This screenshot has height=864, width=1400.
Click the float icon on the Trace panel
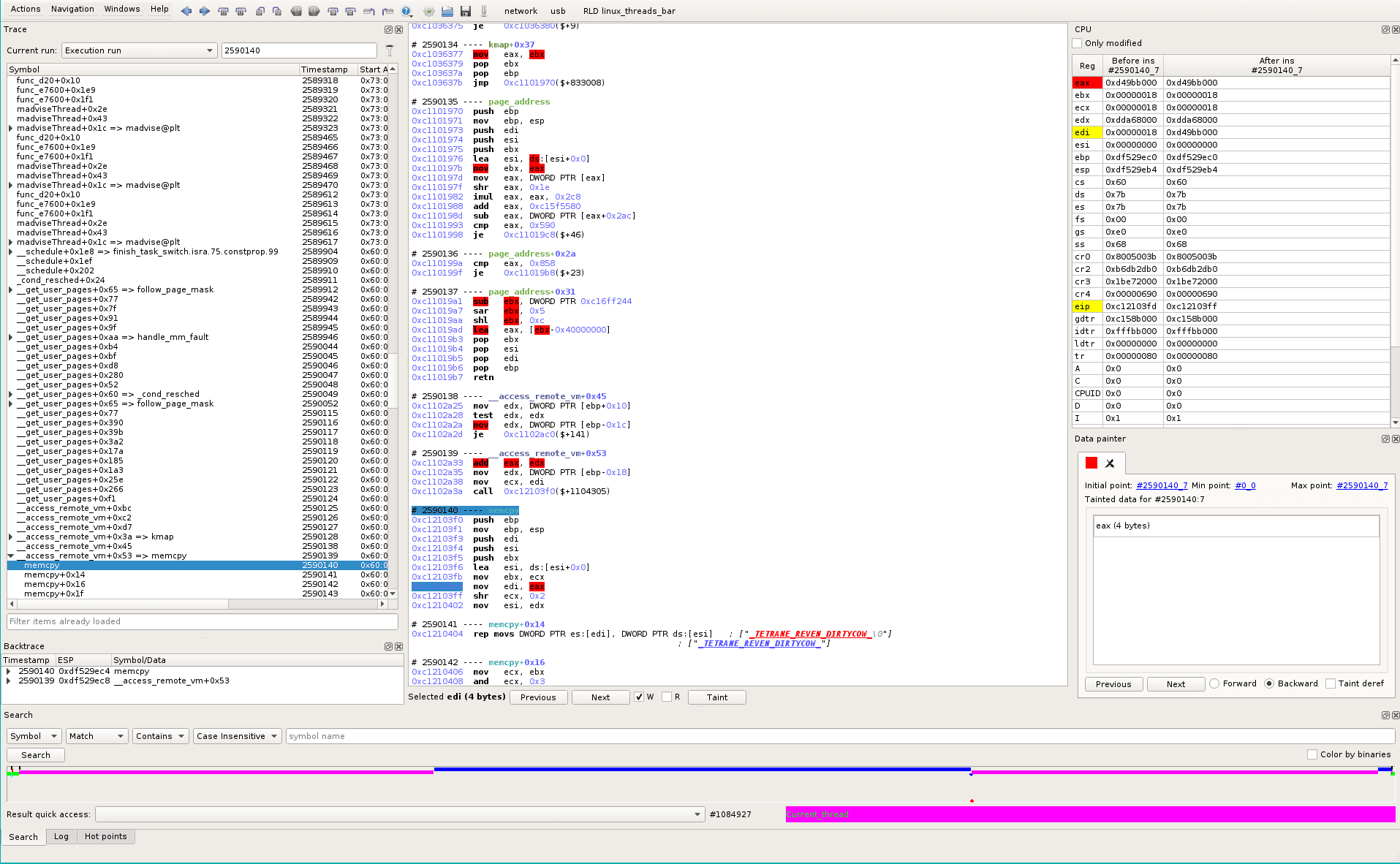(x=387, y=29)
